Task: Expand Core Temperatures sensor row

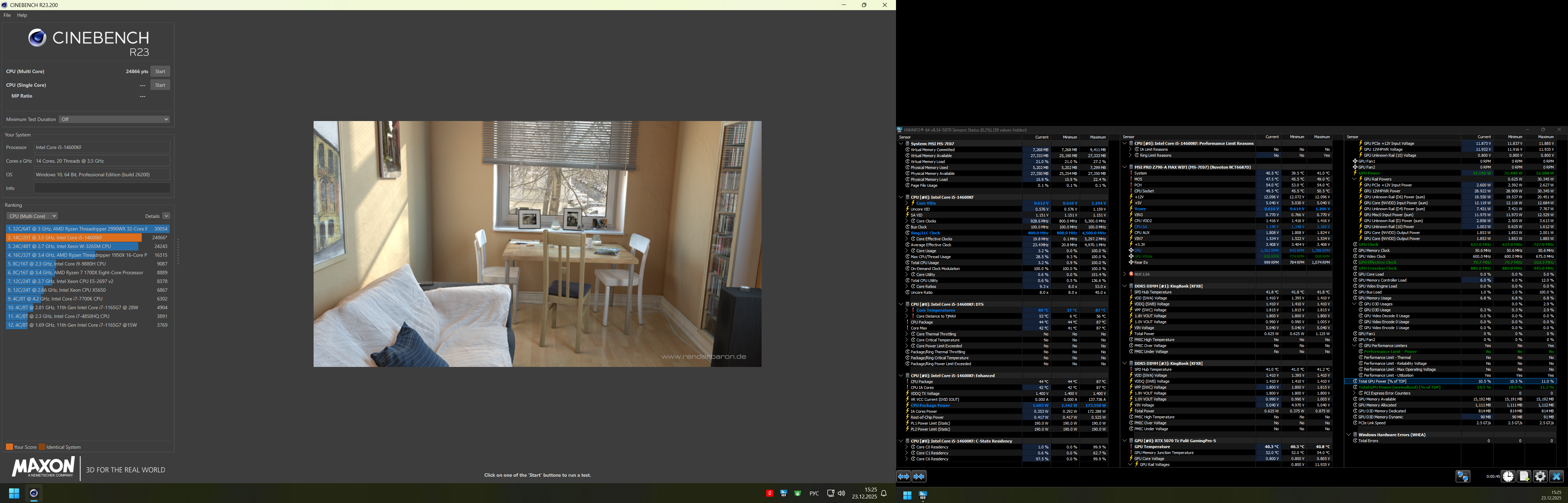Action: (x=906, y=310)
